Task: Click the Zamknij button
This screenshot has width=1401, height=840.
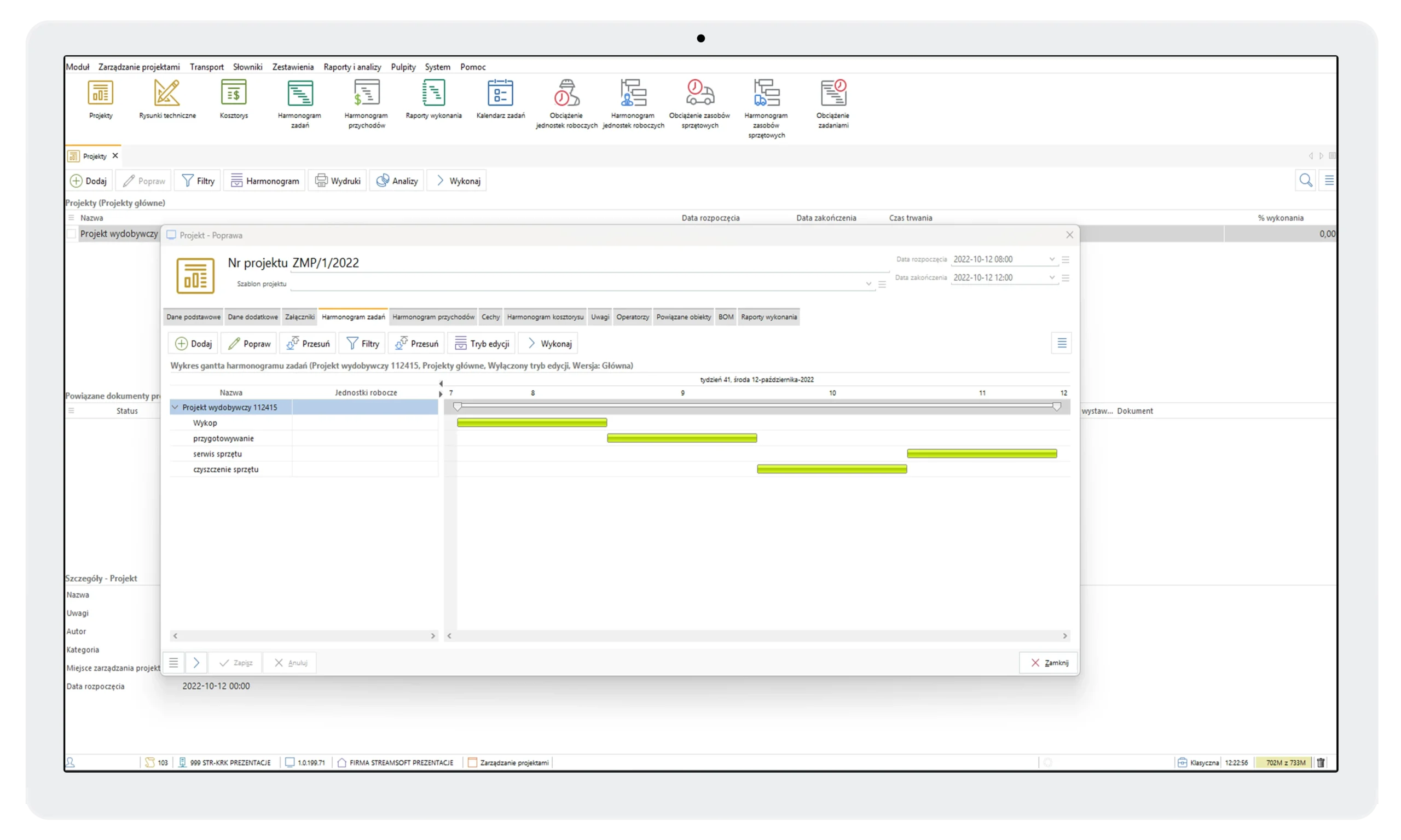Action: pyautogui.click(x=1049, y=663)
